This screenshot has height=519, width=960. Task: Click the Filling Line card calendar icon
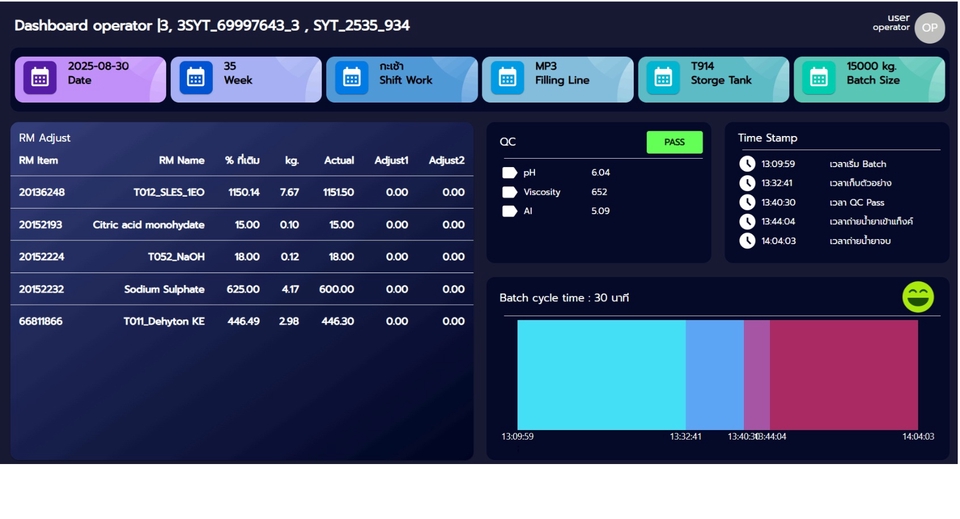click(x=508, y=78)
